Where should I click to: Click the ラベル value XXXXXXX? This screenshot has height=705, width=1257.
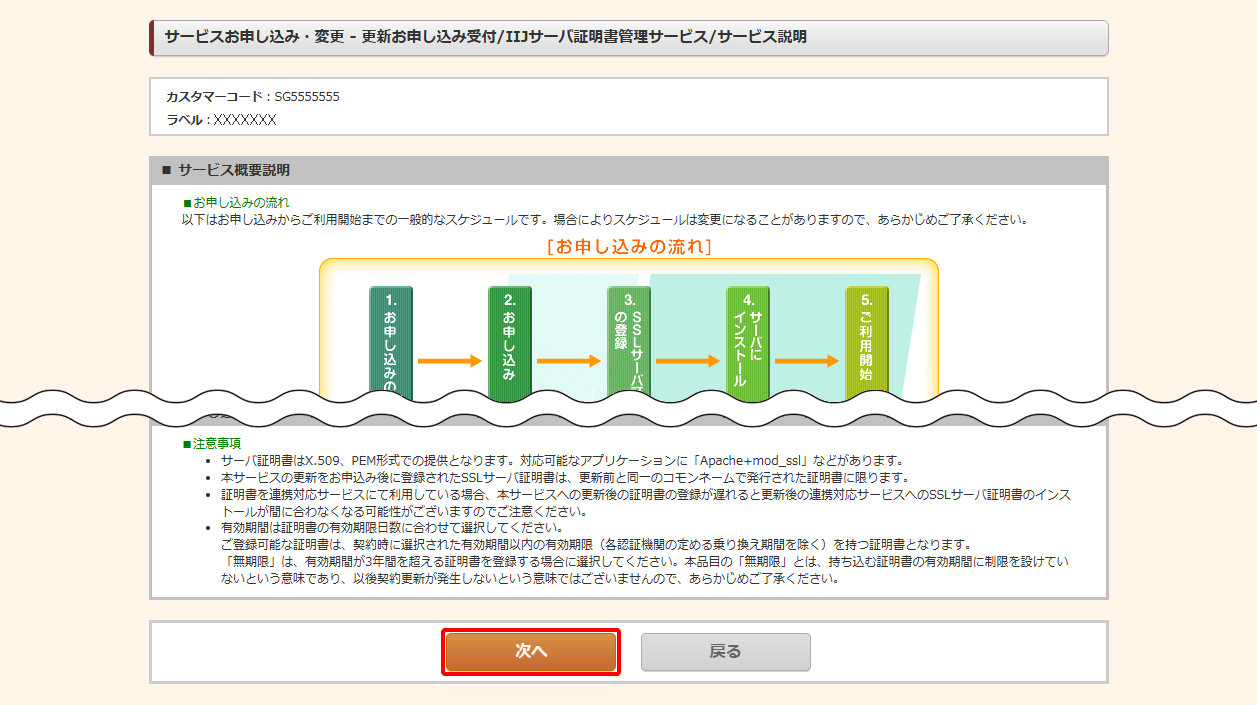point(245,120)
